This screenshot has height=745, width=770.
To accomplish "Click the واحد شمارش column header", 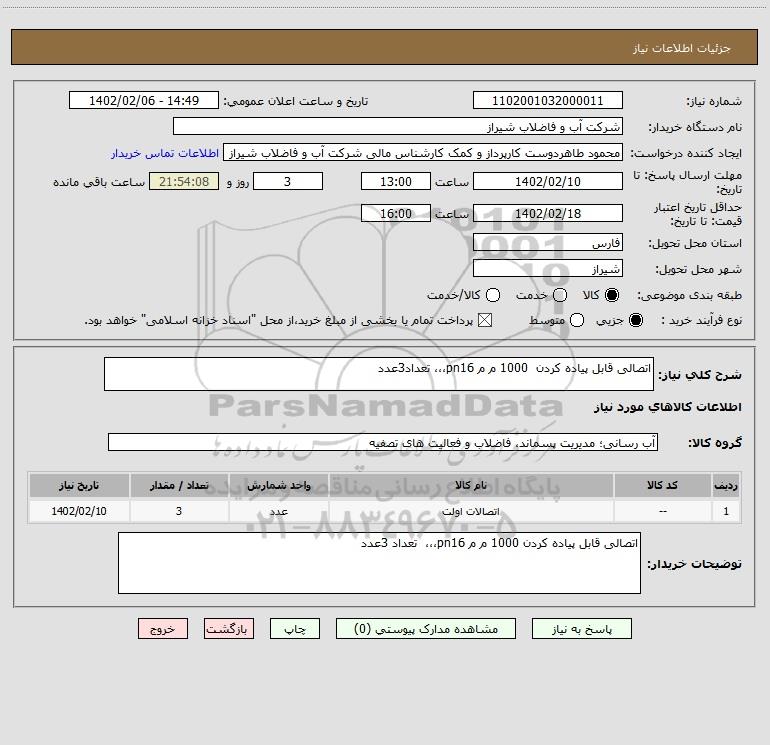I will pyautogui.click(x=278, y=485).
